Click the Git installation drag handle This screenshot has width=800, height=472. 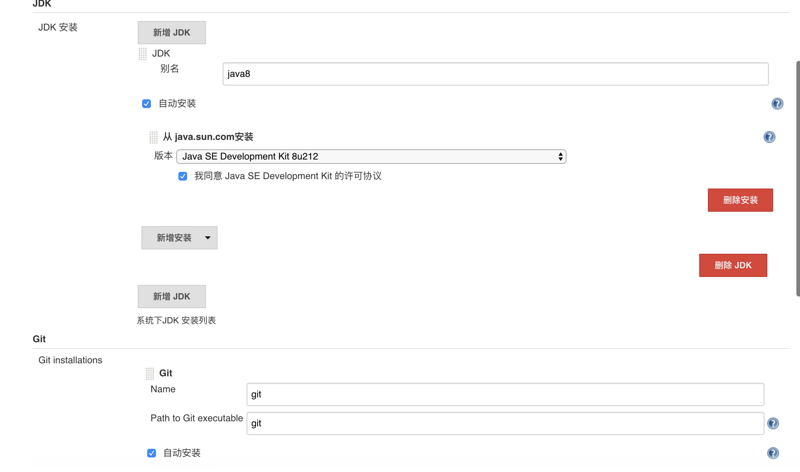coord(150,373)
